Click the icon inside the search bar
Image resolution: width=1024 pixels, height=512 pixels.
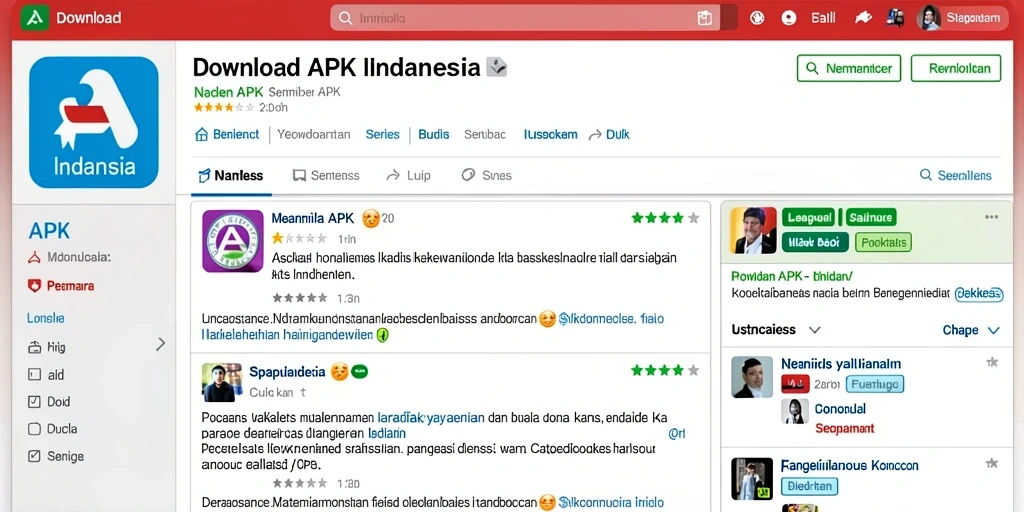pos(705,18)
